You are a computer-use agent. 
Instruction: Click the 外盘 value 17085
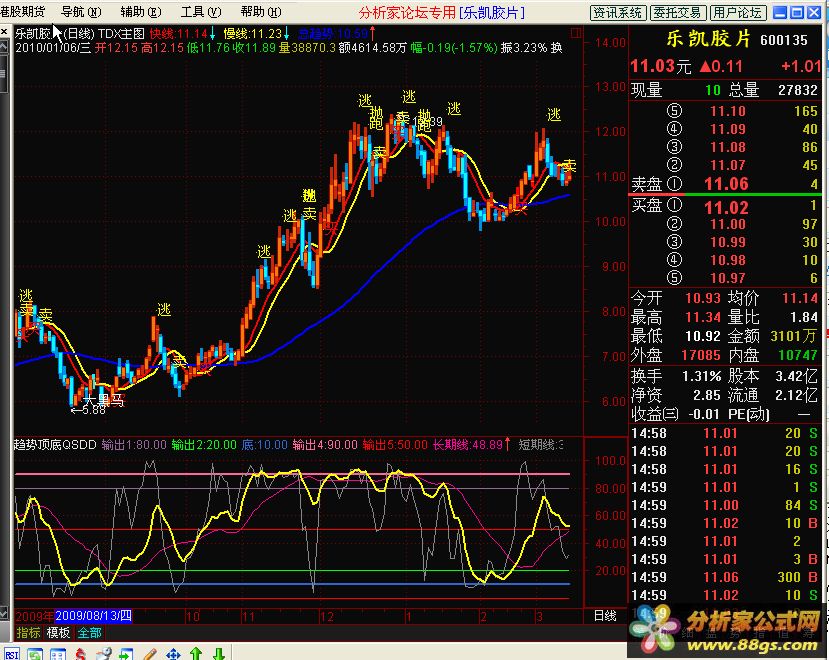[x=701, y=355]
